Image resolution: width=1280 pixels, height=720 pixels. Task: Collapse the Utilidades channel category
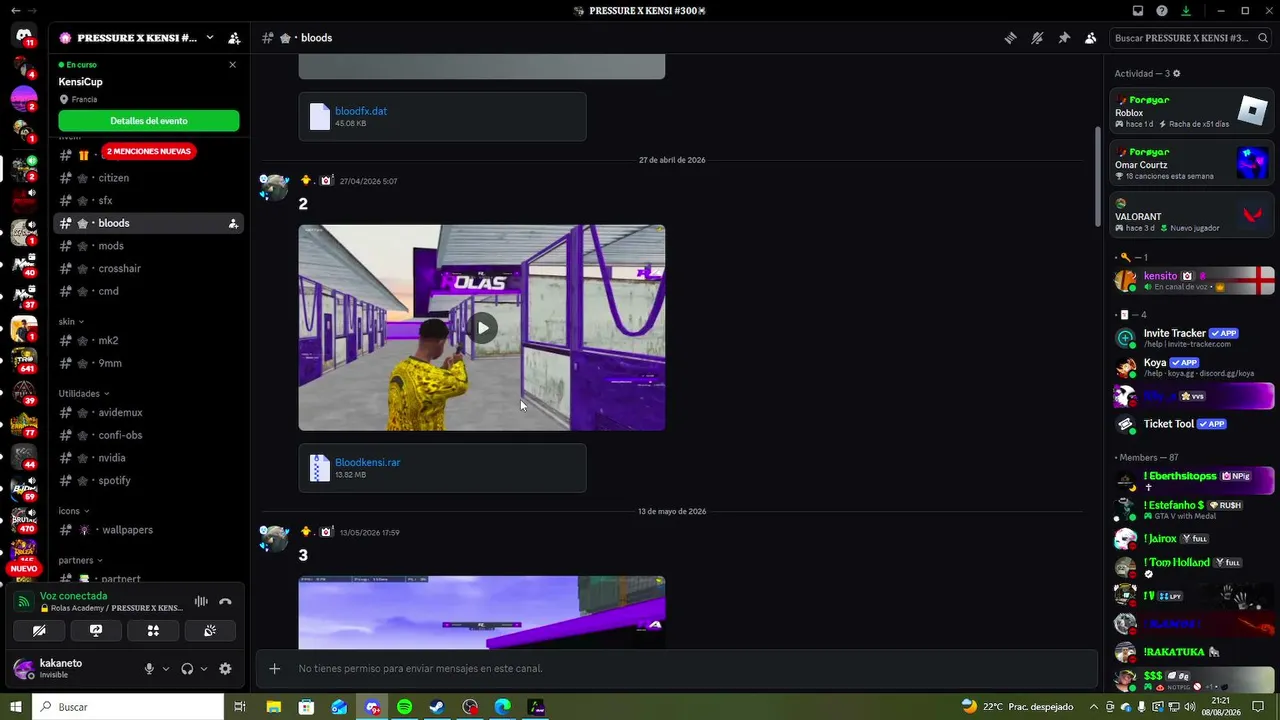click(x=84, y=394)
